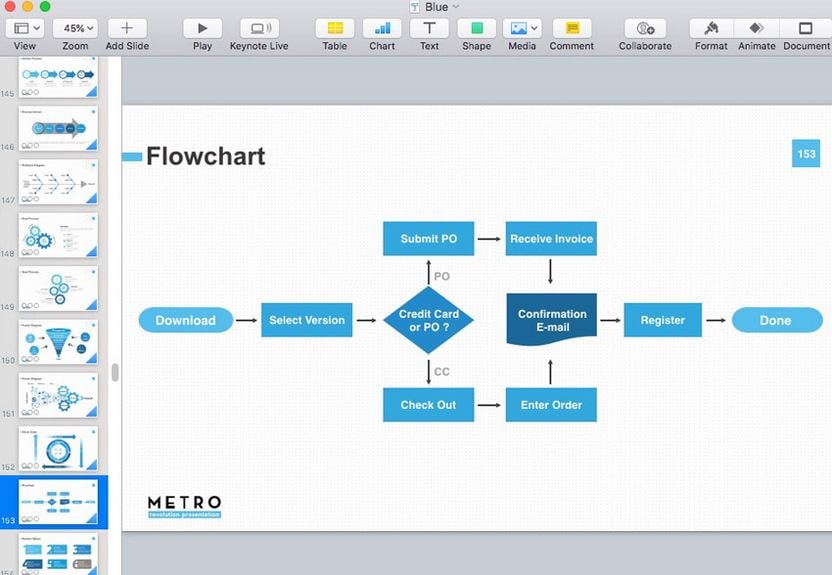Open the Media dropdown

click(522, 28)
